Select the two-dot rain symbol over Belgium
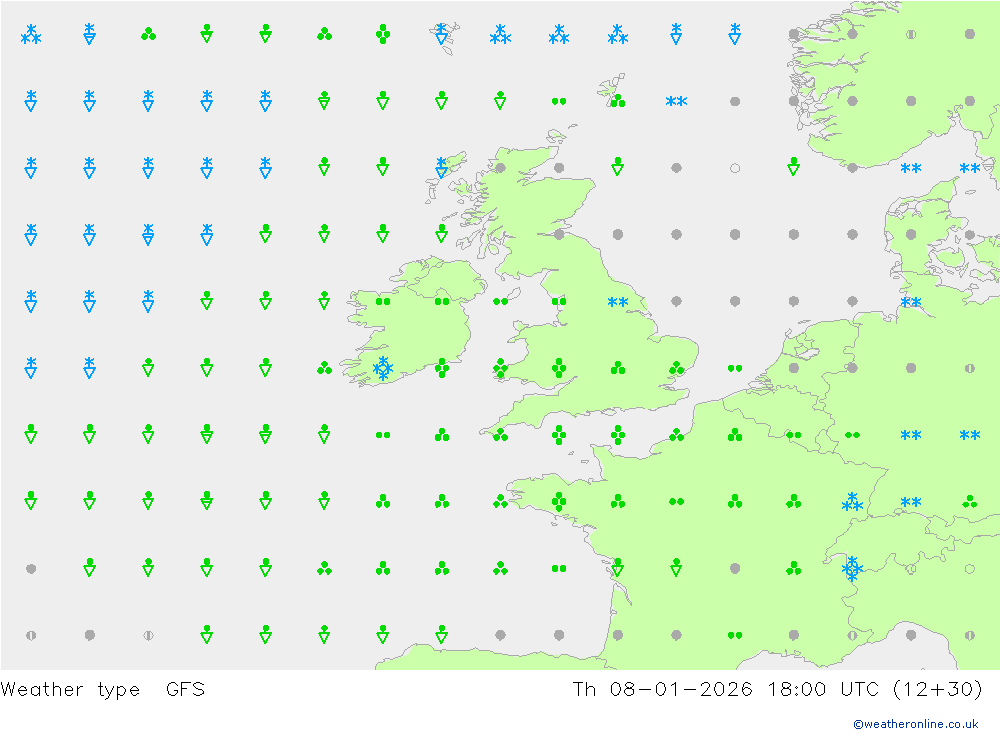 793,435
